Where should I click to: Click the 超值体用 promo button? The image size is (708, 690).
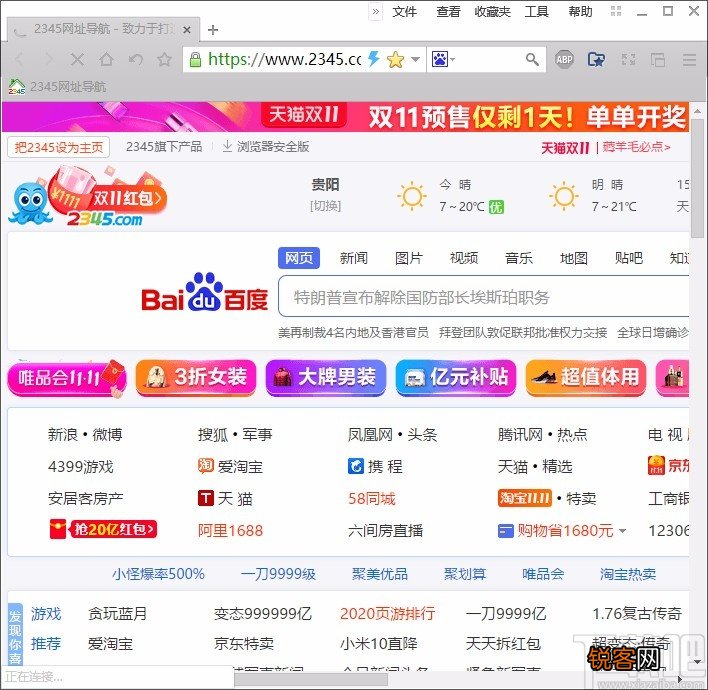point(586,378)
